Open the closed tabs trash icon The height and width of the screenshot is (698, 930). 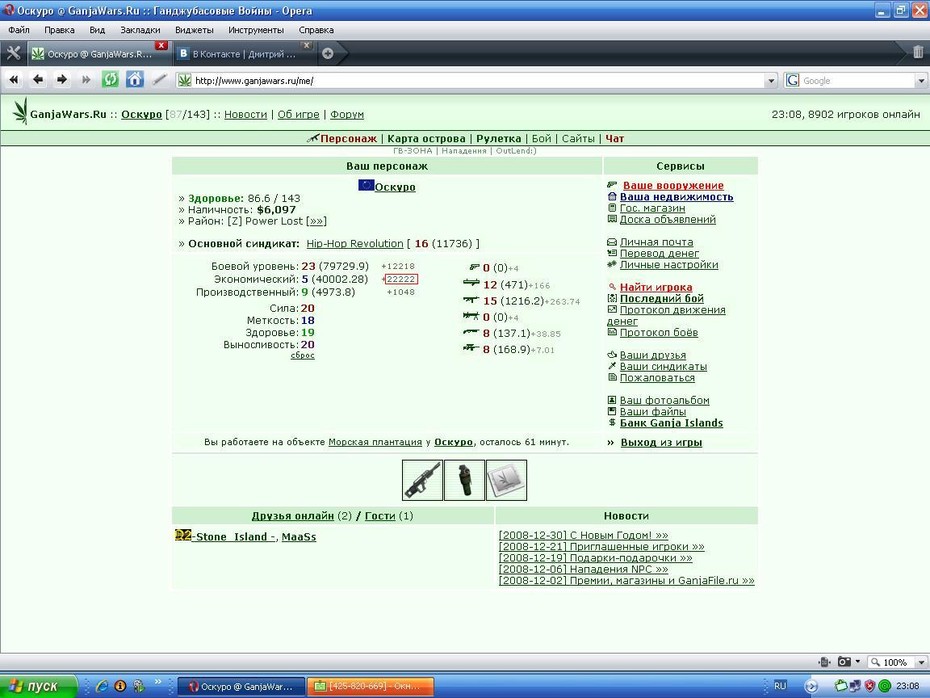pyautogui.click(x=918, y=53)
